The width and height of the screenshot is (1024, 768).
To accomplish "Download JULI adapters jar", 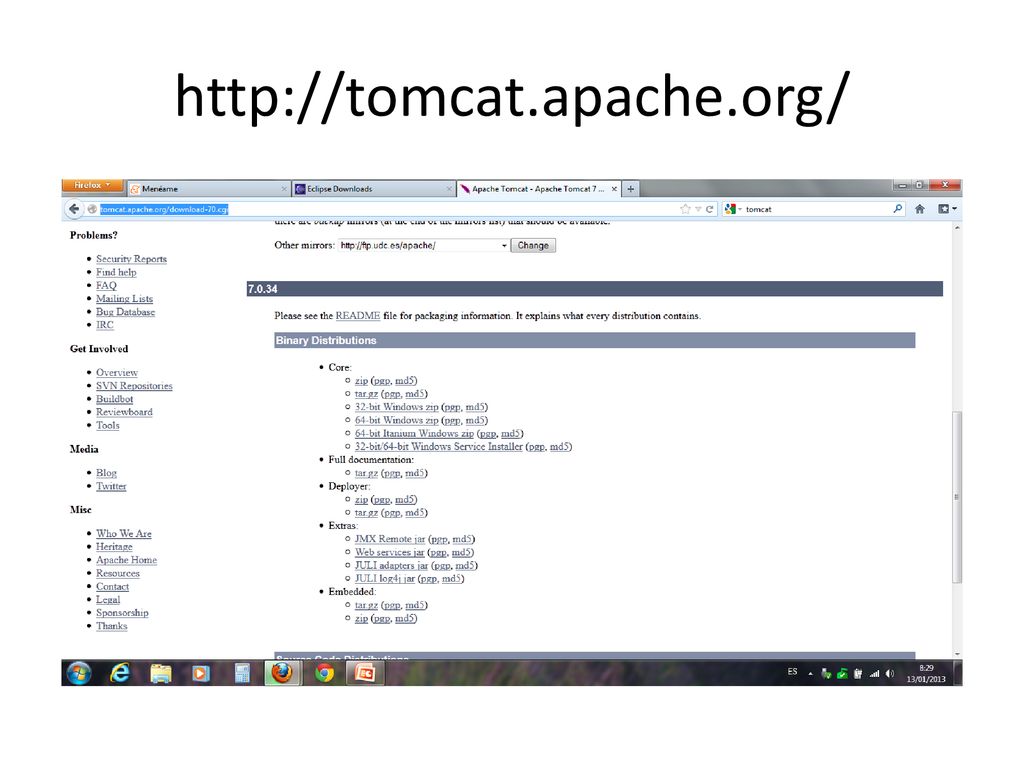I will coord(391,566).
